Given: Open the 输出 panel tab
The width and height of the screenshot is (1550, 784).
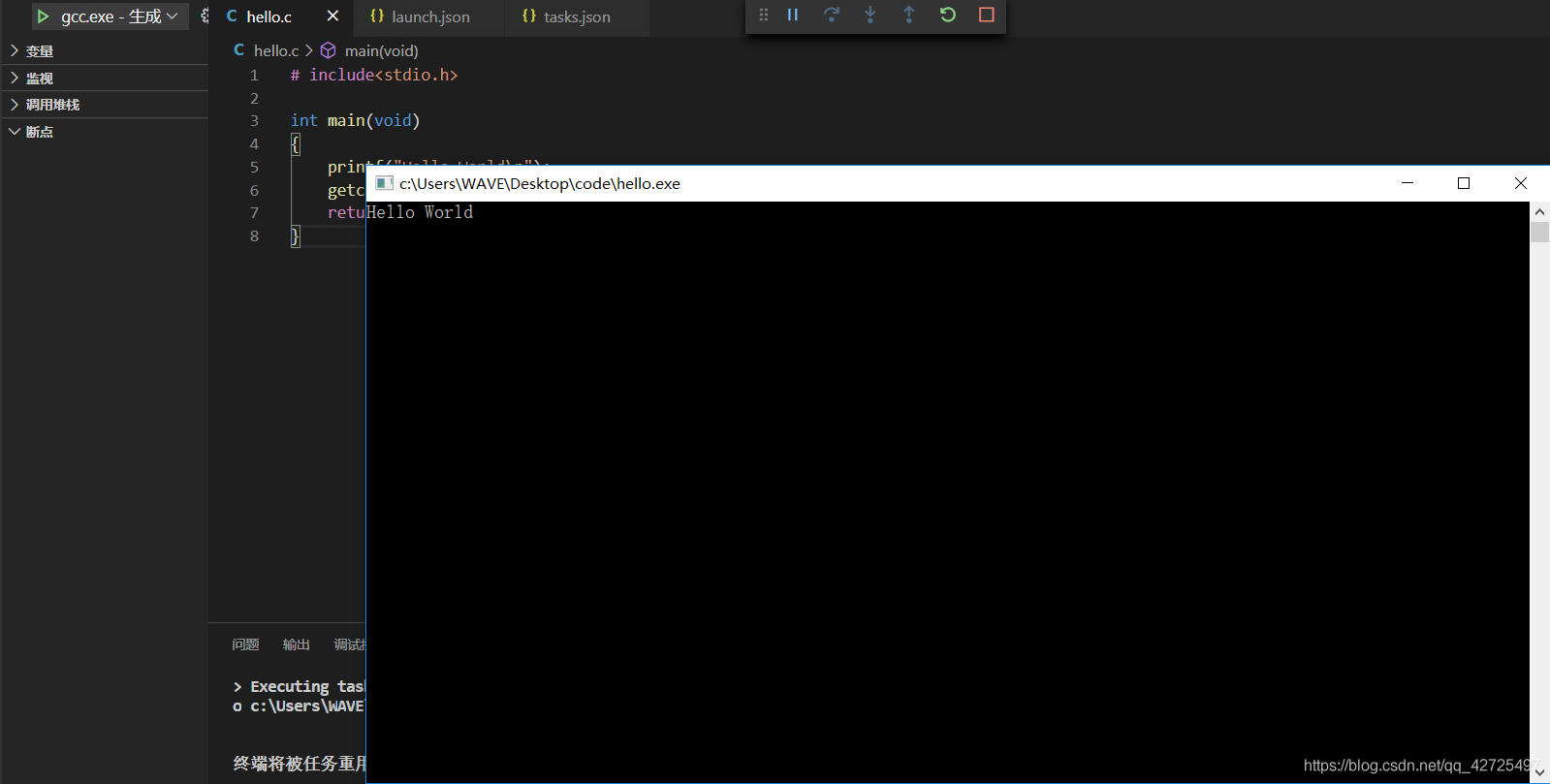Looking at the screenshot, I should click(x=296, y=644).
